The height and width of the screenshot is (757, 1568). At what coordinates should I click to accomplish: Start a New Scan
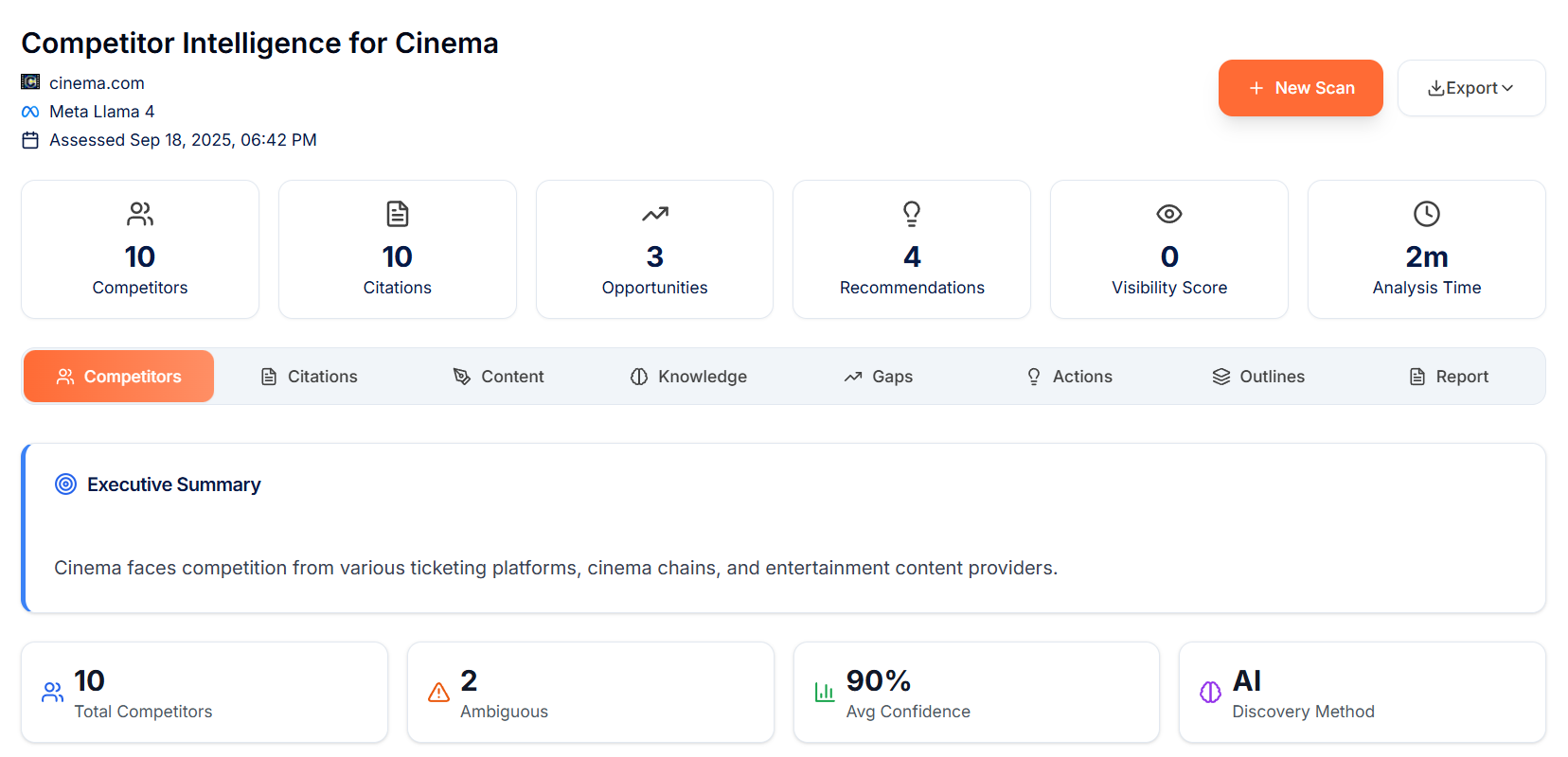pos(1300,88)
